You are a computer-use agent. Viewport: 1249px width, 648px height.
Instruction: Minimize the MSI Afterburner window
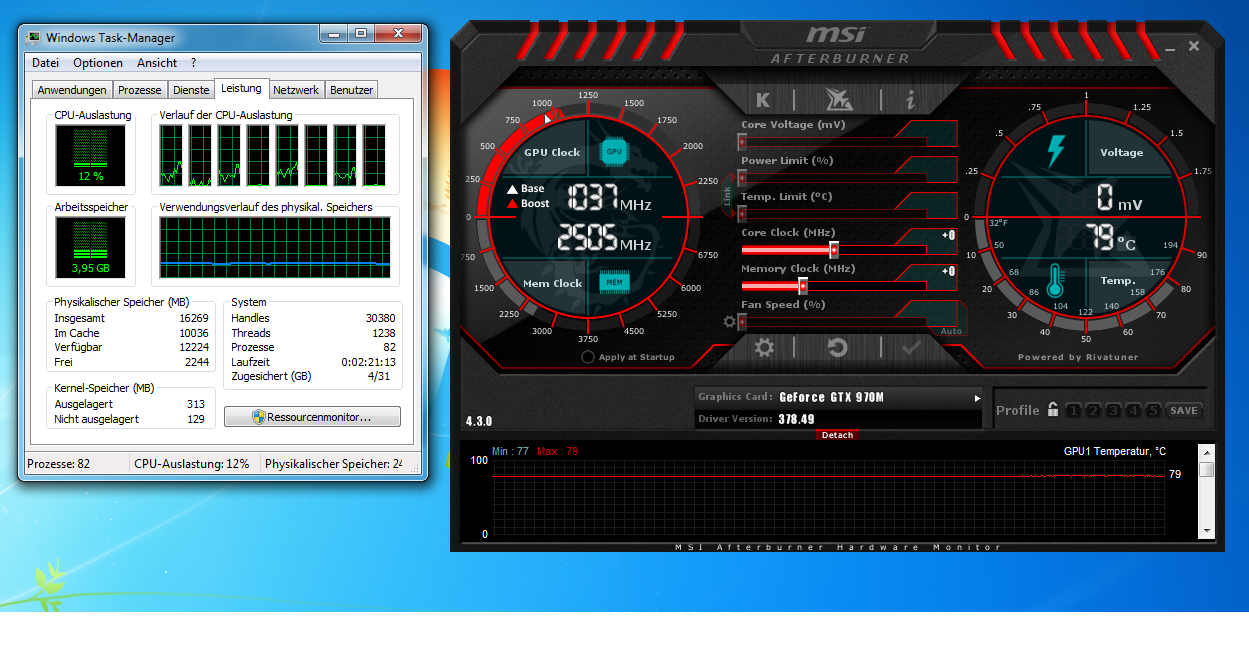point(1170,47)
